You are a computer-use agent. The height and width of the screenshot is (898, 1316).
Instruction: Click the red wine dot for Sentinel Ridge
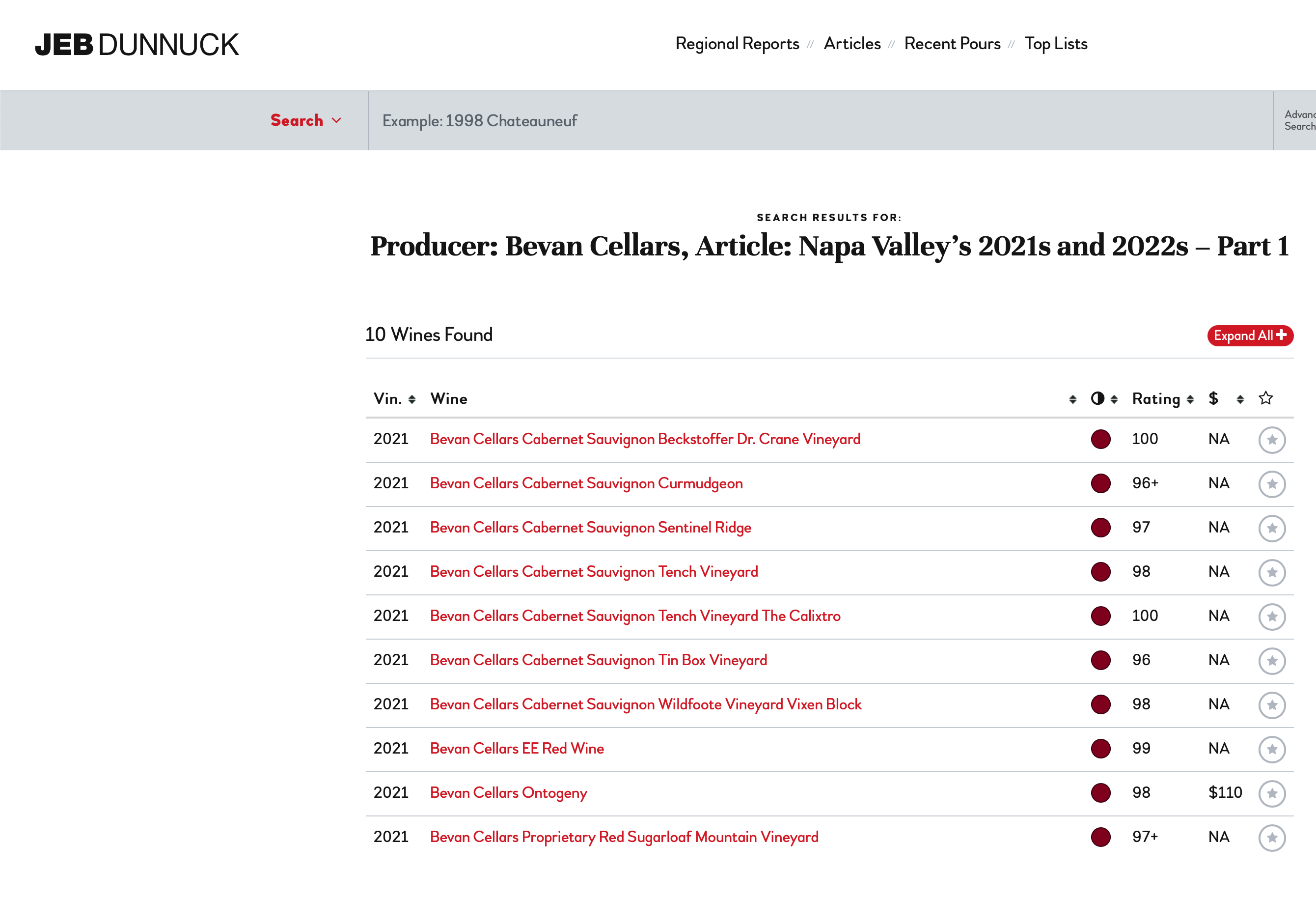(1100, 528)
